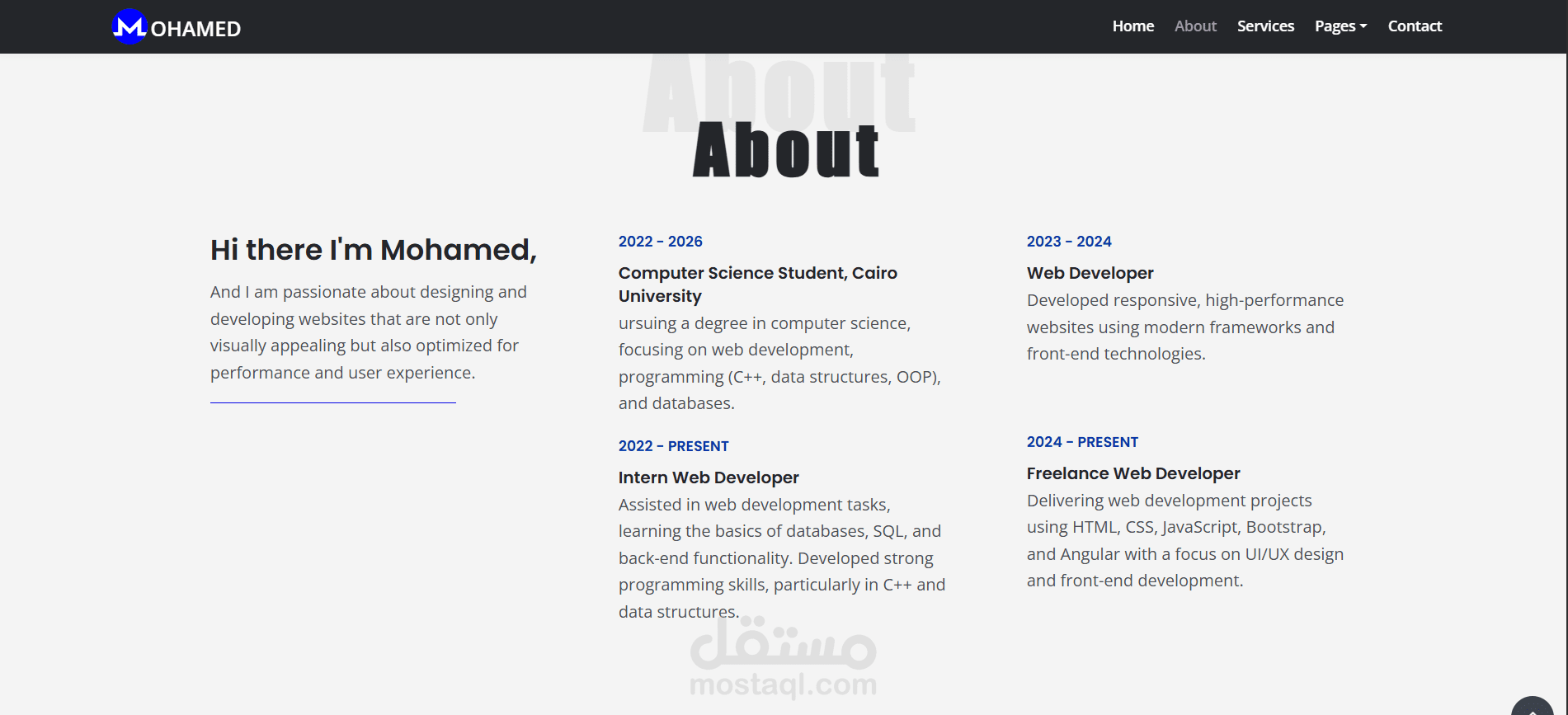Go to the Home page
1568x715 pixels.
click(1132, 26)
